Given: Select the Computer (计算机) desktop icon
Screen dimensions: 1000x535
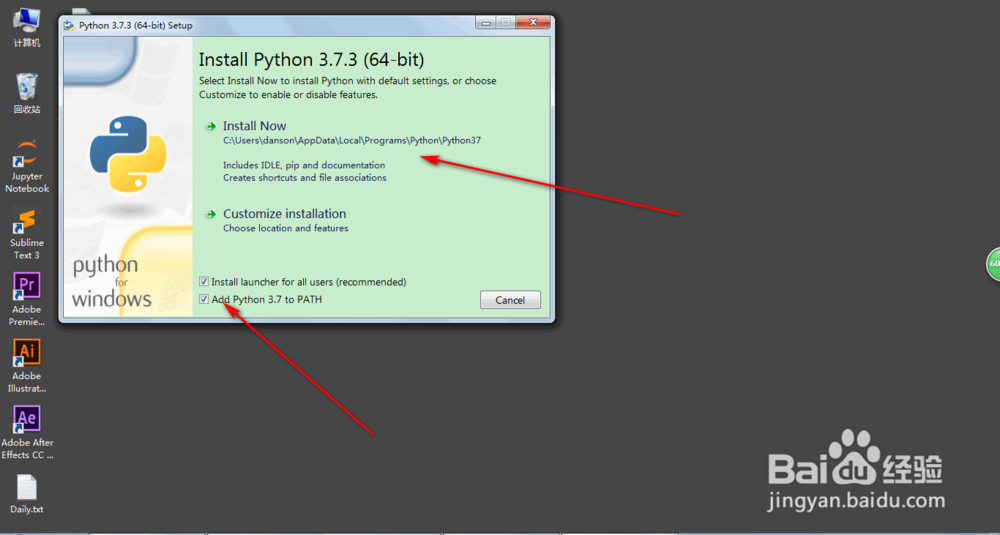Looking at the screenshot, I should (27, 27).
